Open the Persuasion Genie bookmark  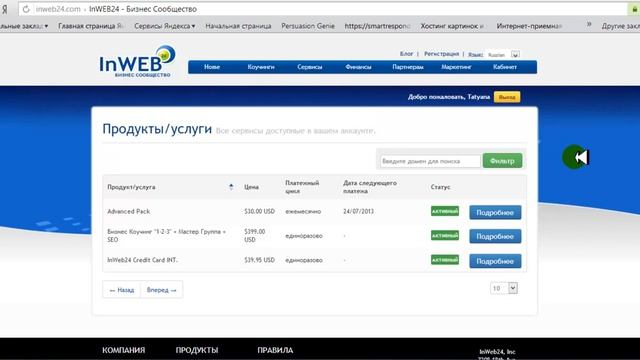pos(308,26)
